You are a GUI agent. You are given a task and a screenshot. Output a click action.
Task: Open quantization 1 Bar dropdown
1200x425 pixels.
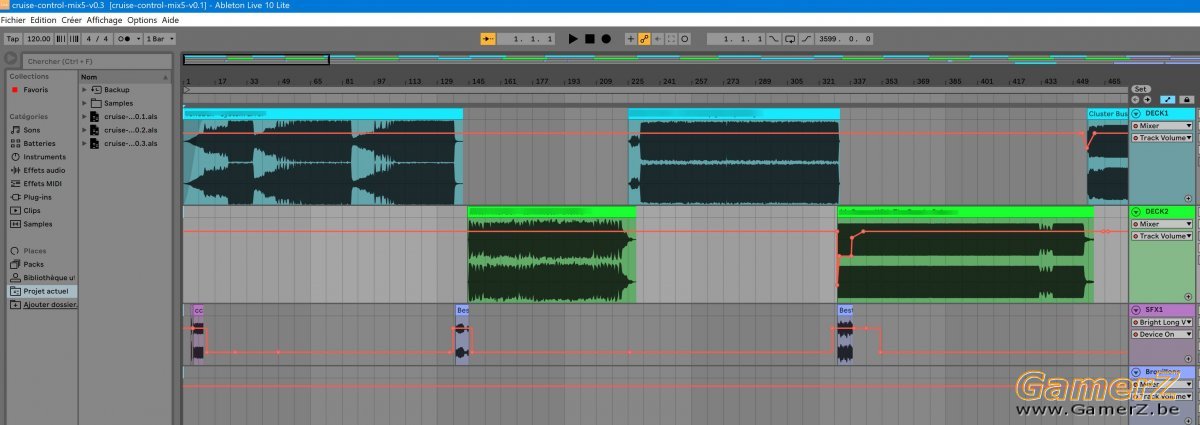point(159,39)
